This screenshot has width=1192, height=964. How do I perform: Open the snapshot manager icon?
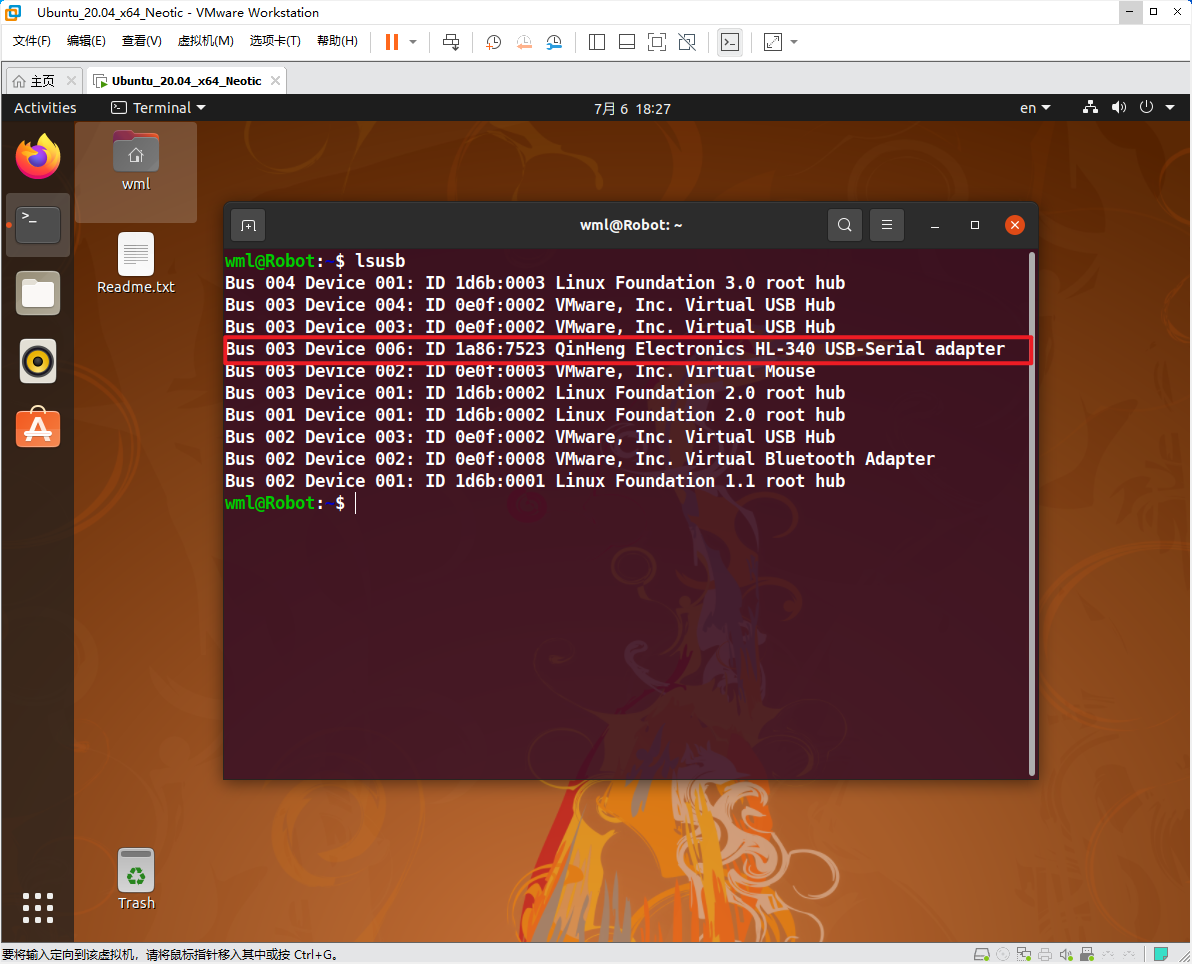[554, 42]
